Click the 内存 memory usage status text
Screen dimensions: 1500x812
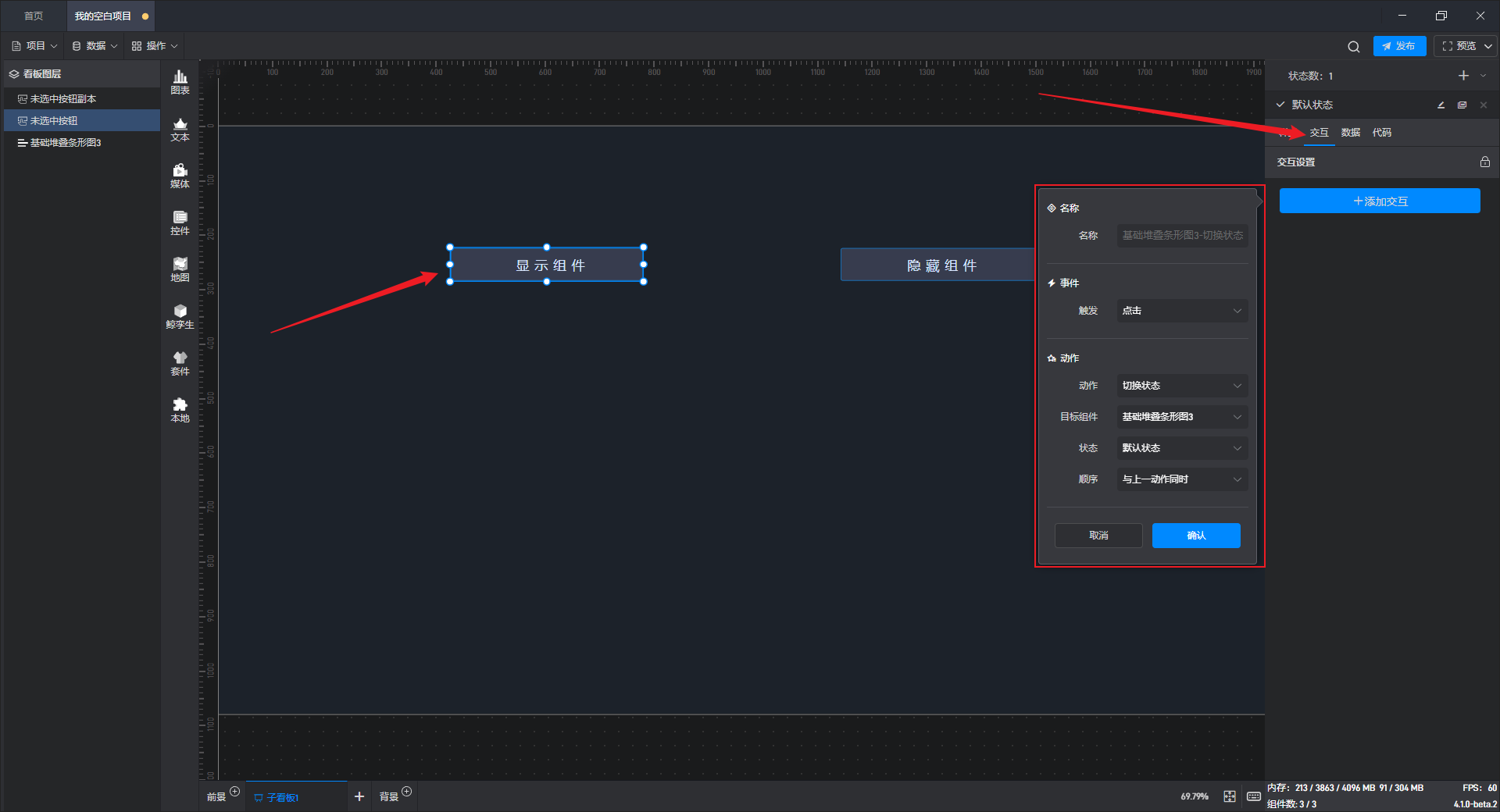[x=1345, y=788]
